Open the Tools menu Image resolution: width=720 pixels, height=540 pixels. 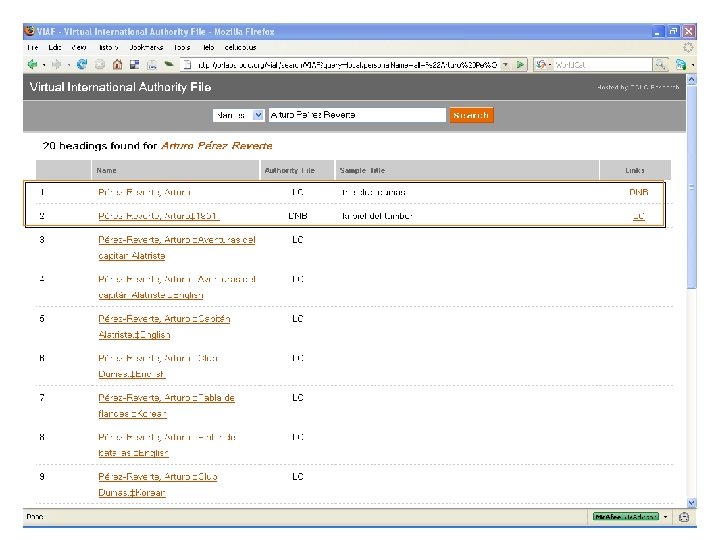coord(182,47)
